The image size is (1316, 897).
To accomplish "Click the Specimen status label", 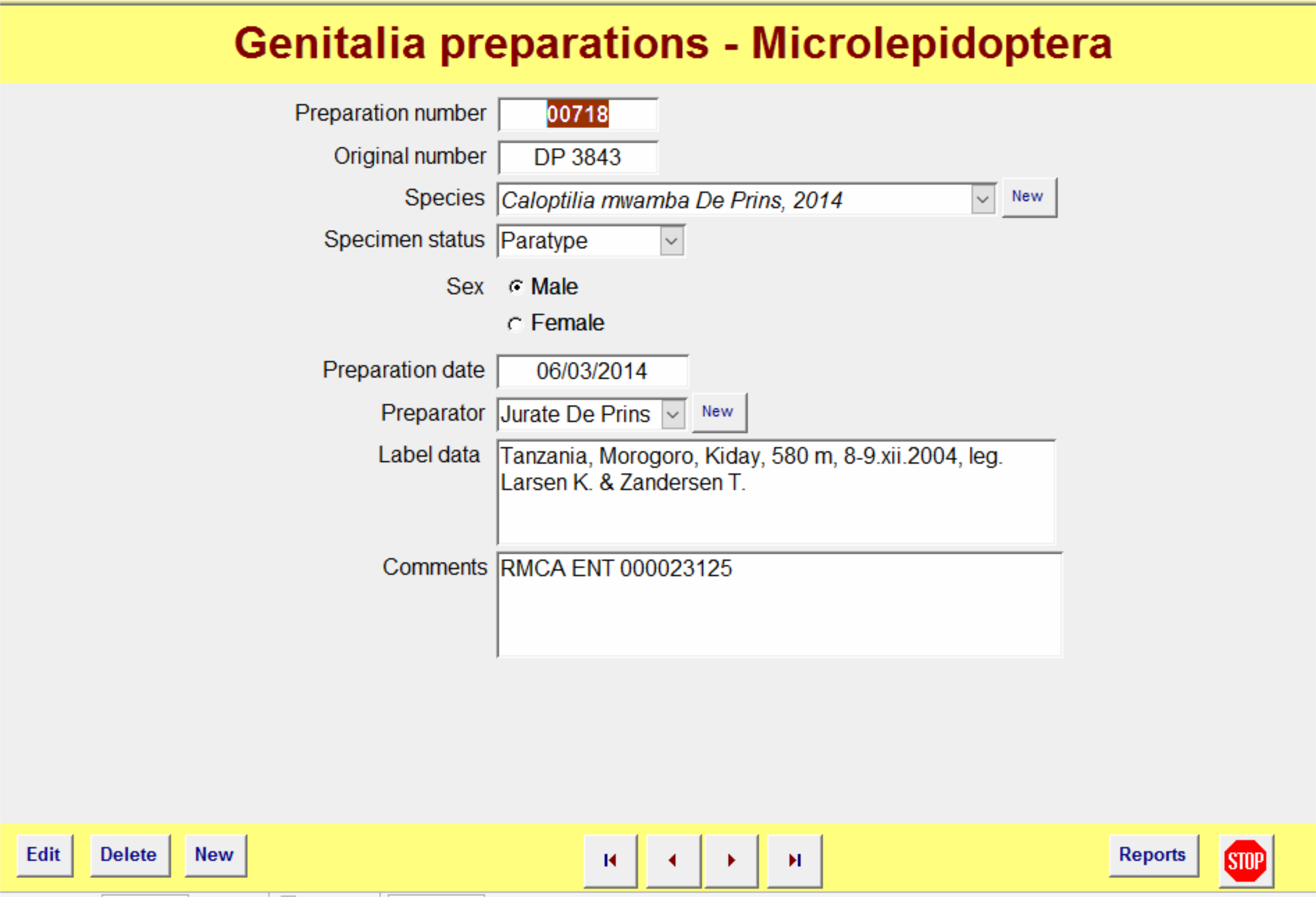I will click(404, 240).
